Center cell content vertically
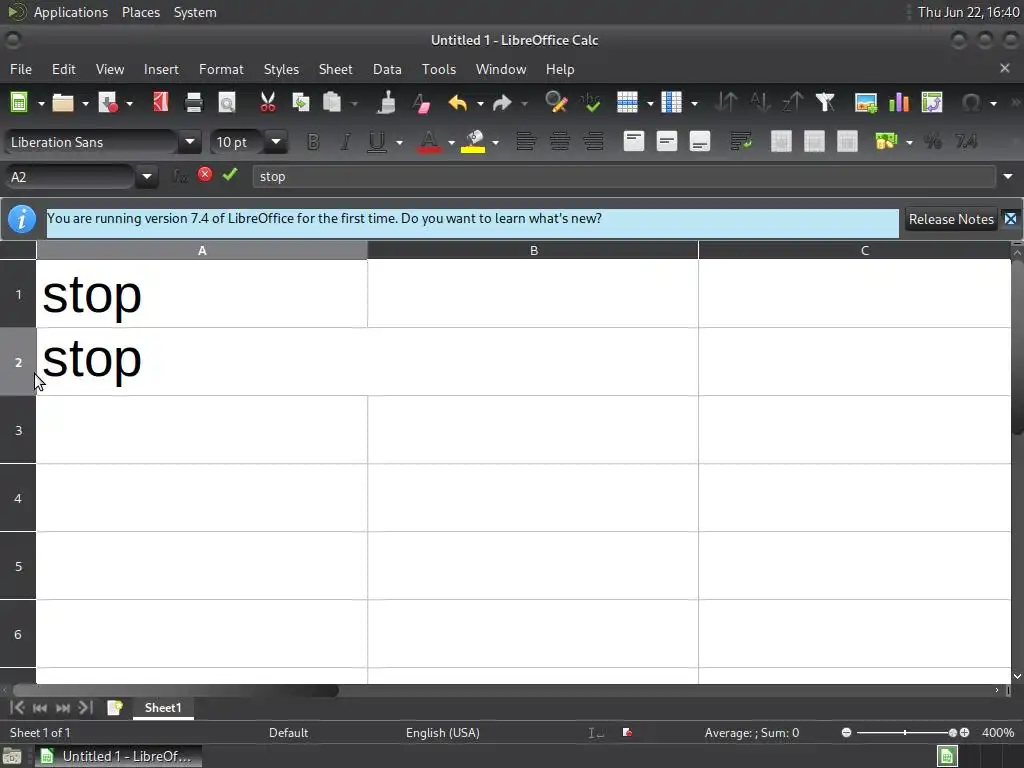 pos(667,142)
